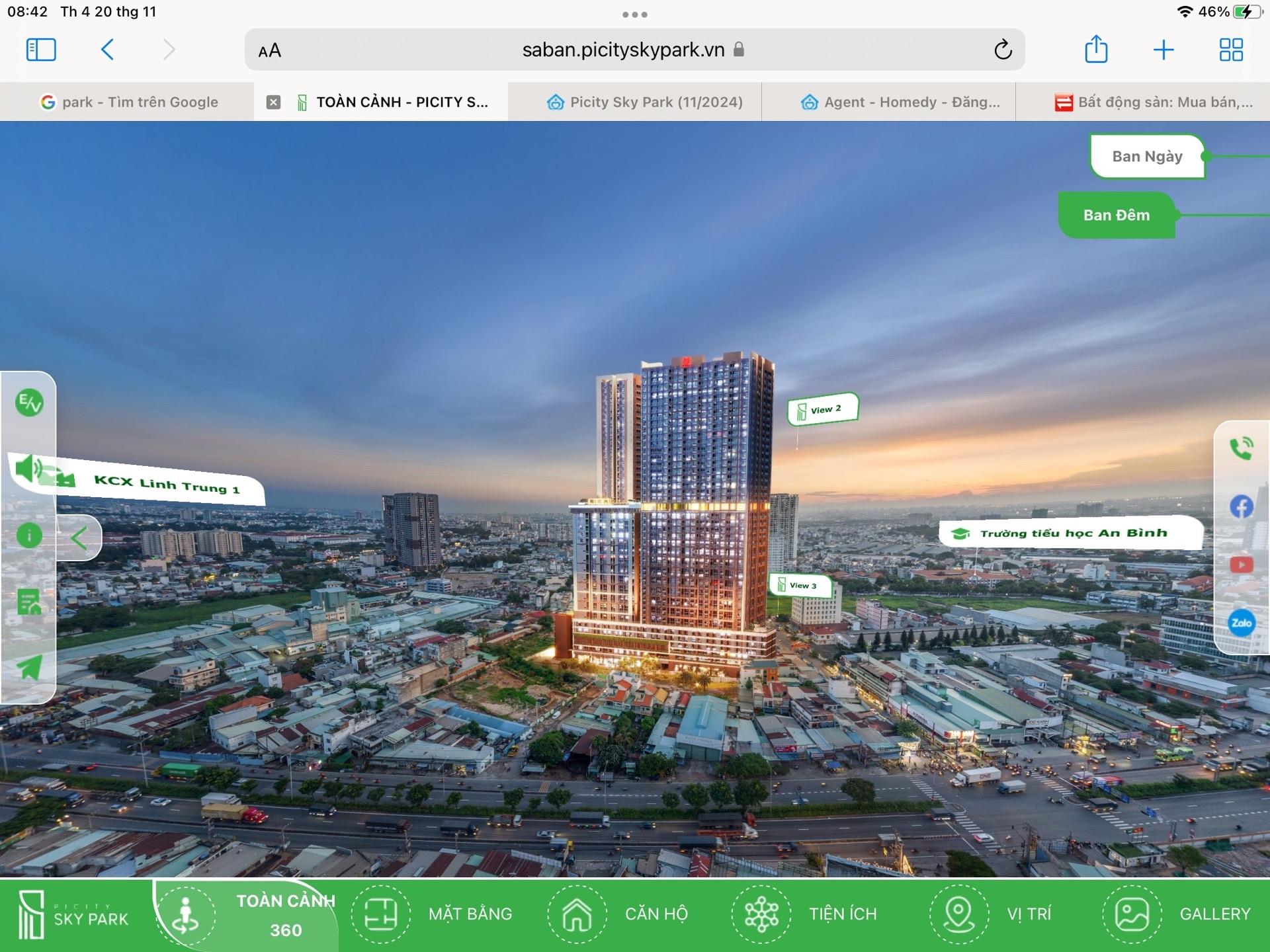Click the phone call icon
Image resolution: width=1270 pixels, height=952 pixels.
(x=1241, y=449)
